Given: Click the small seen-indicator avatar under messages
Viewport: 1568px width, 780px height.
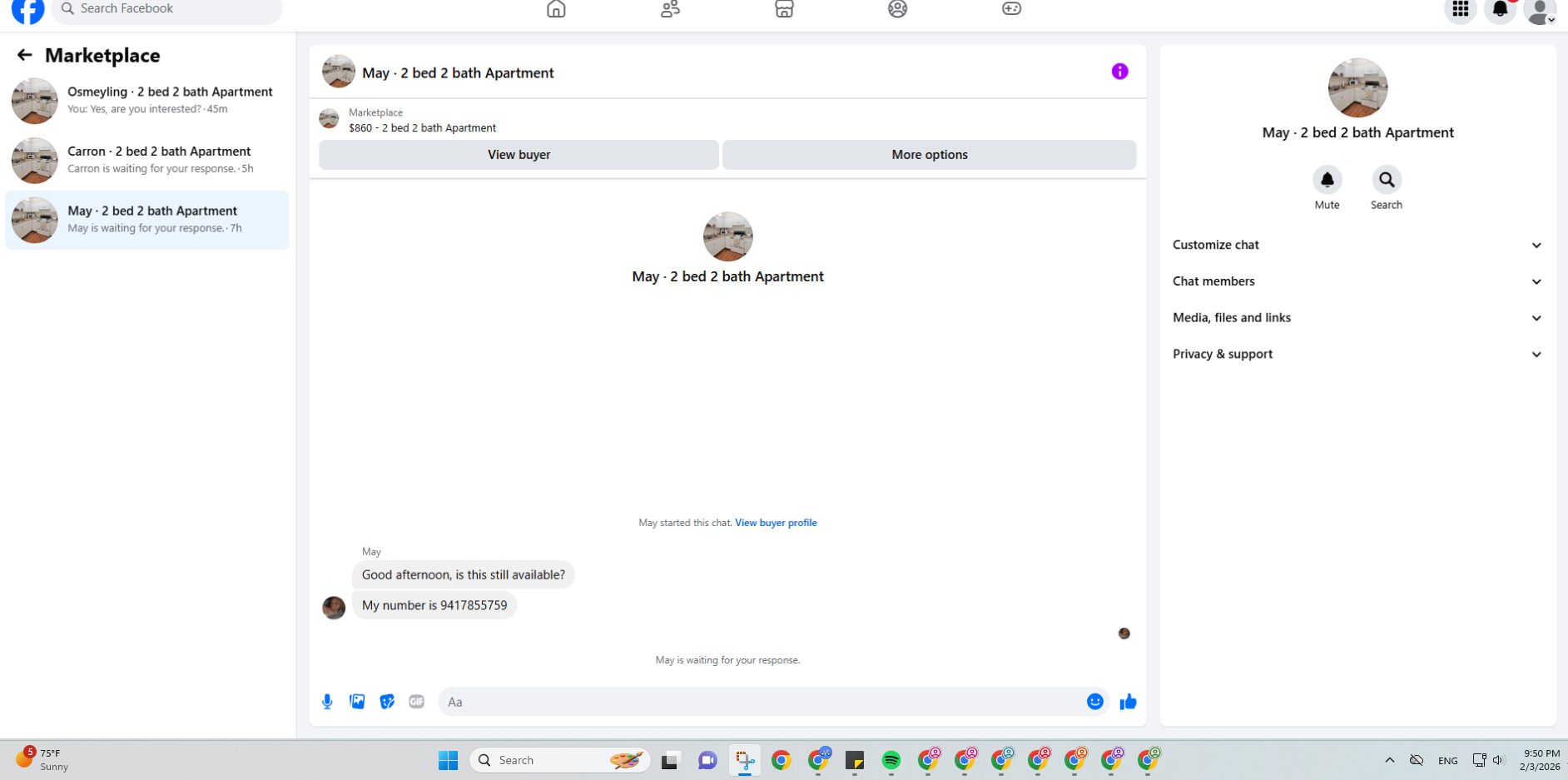Looking at the screenshot, I should 1124,633.
